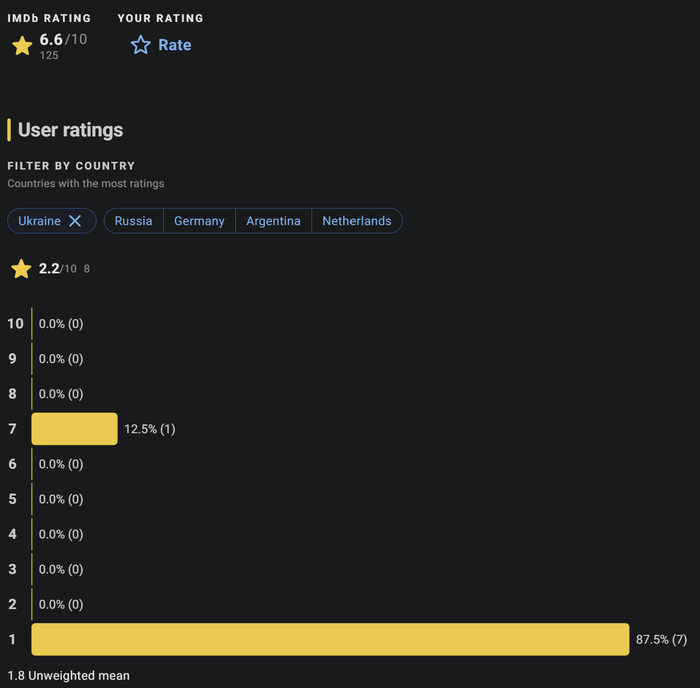700x688 pixels.
Task: Click the yellow IMDb rating star
Action: tap(22, 45)
